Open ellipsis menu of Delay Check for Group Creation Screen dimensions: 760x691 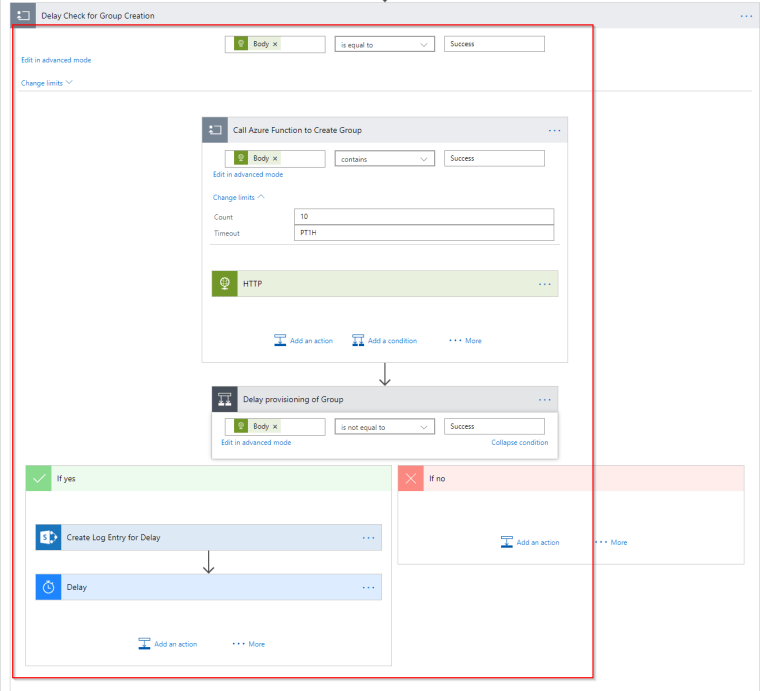(x=746, y=16)
